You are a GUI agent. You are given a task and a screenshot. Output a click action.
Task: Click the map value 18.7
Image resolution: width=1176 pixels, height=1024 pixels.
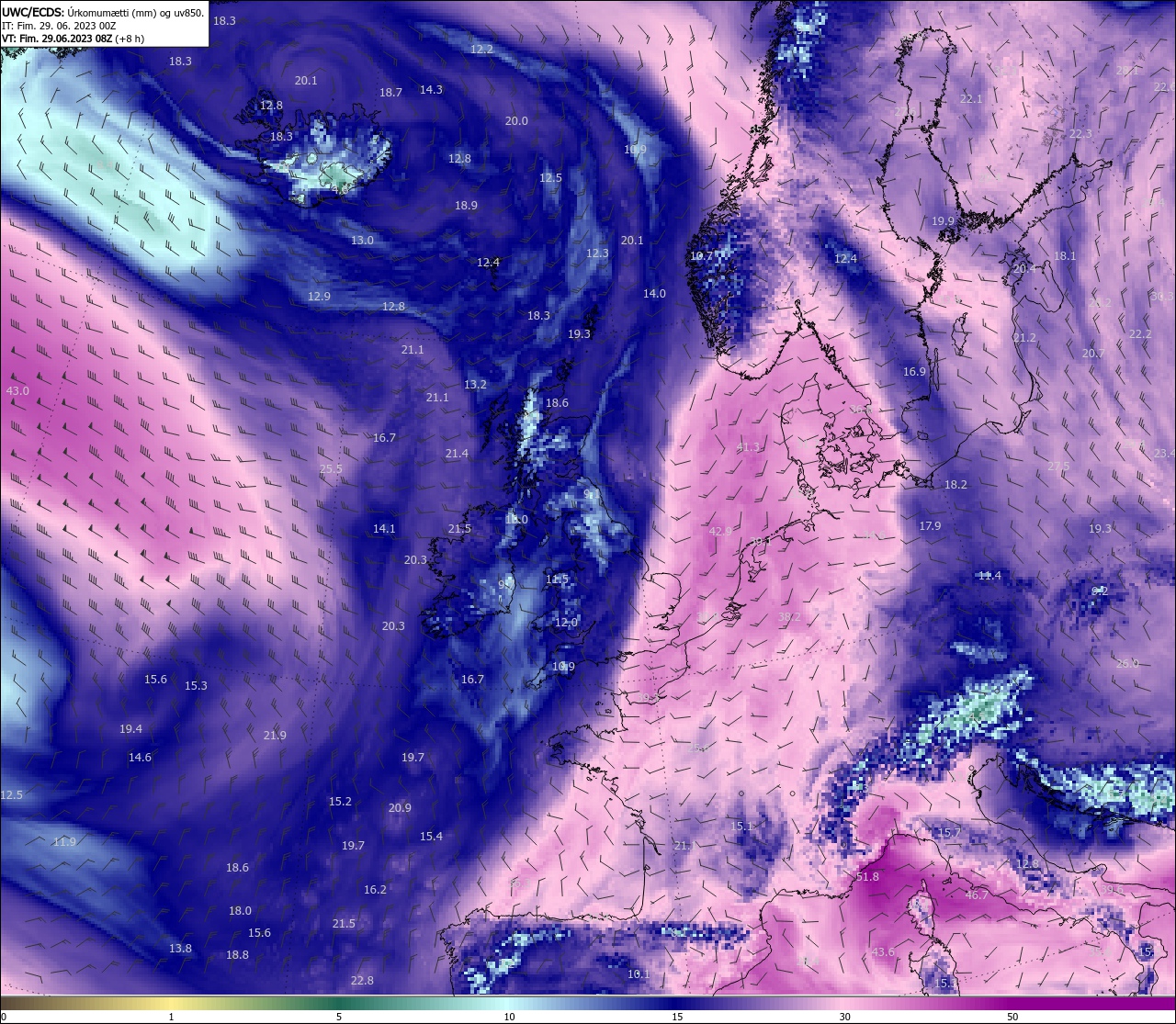pos(390,93)
